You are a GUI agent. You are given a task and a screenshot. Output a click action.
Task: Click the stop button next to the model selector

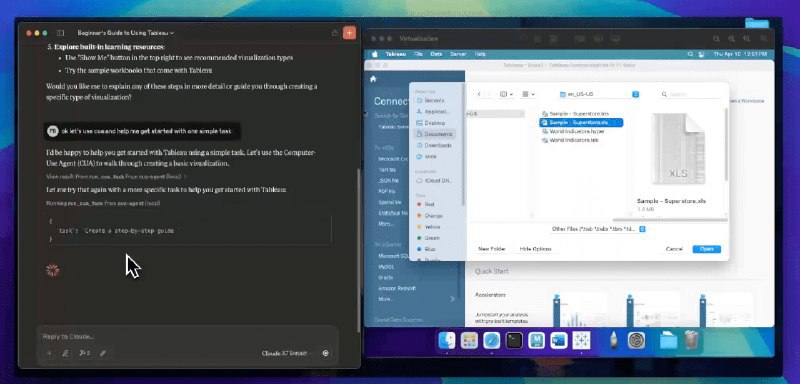pos(326,353)
